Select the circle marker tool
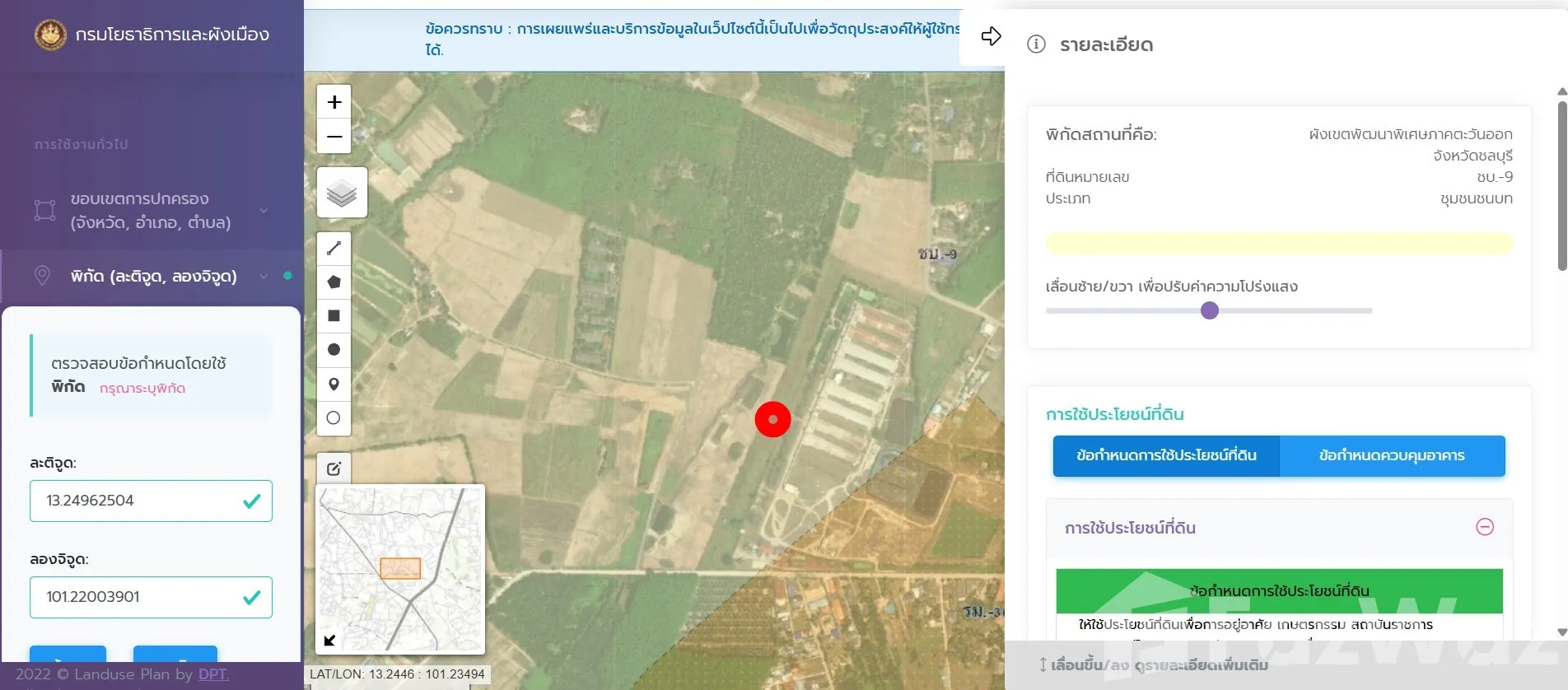This screenshot has height=690, width=1568. tap(334, 418)
